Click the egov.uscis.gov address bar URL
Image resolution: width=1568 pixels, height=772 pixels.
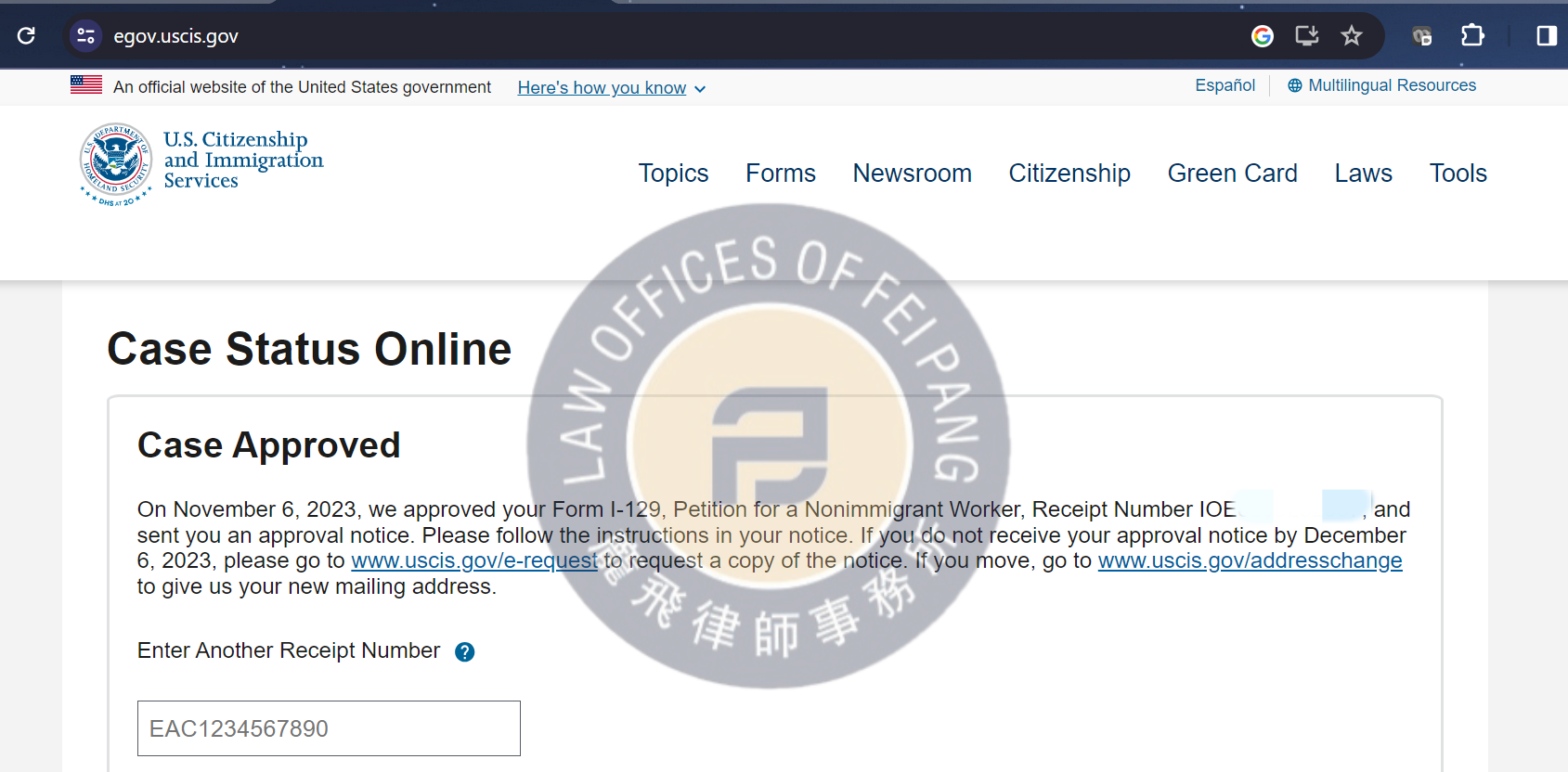click(176, 36)
